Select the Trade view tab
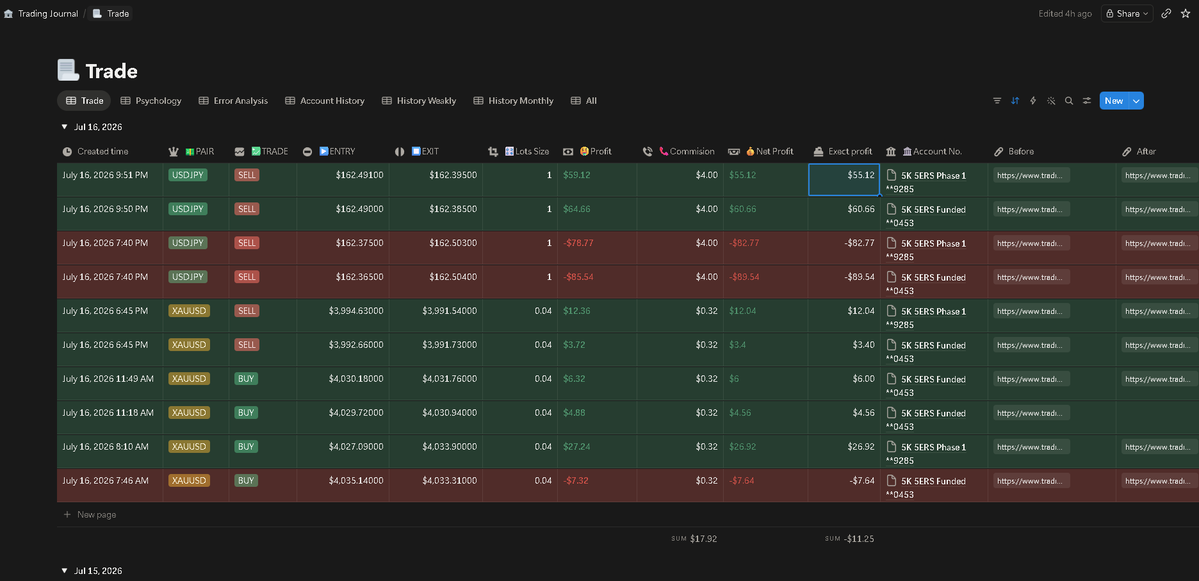Image resolution: width=1199 pixels, height=581 pixels. 84,101
